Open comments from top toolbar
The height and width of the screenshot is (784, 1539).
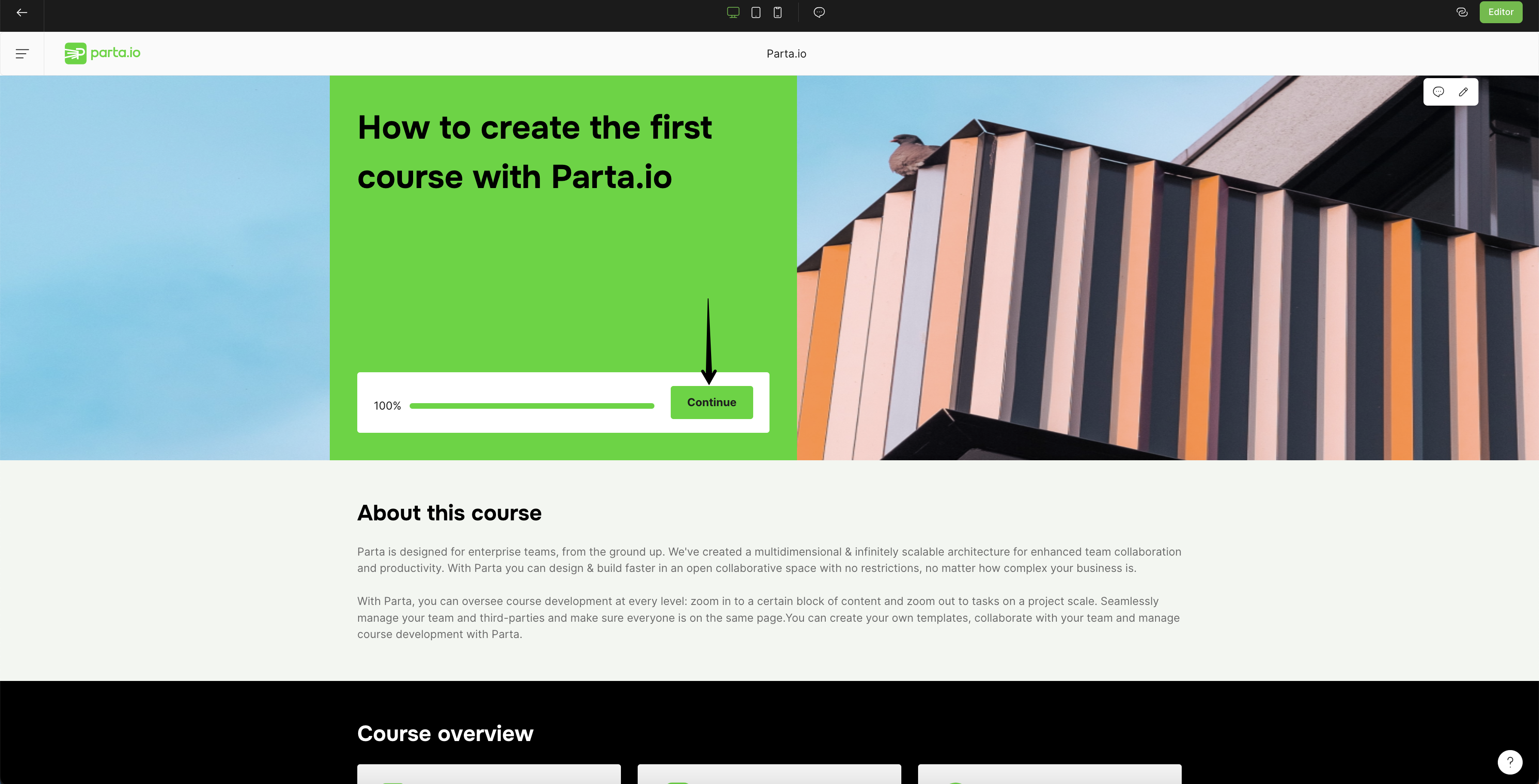[x=819, y=12]
